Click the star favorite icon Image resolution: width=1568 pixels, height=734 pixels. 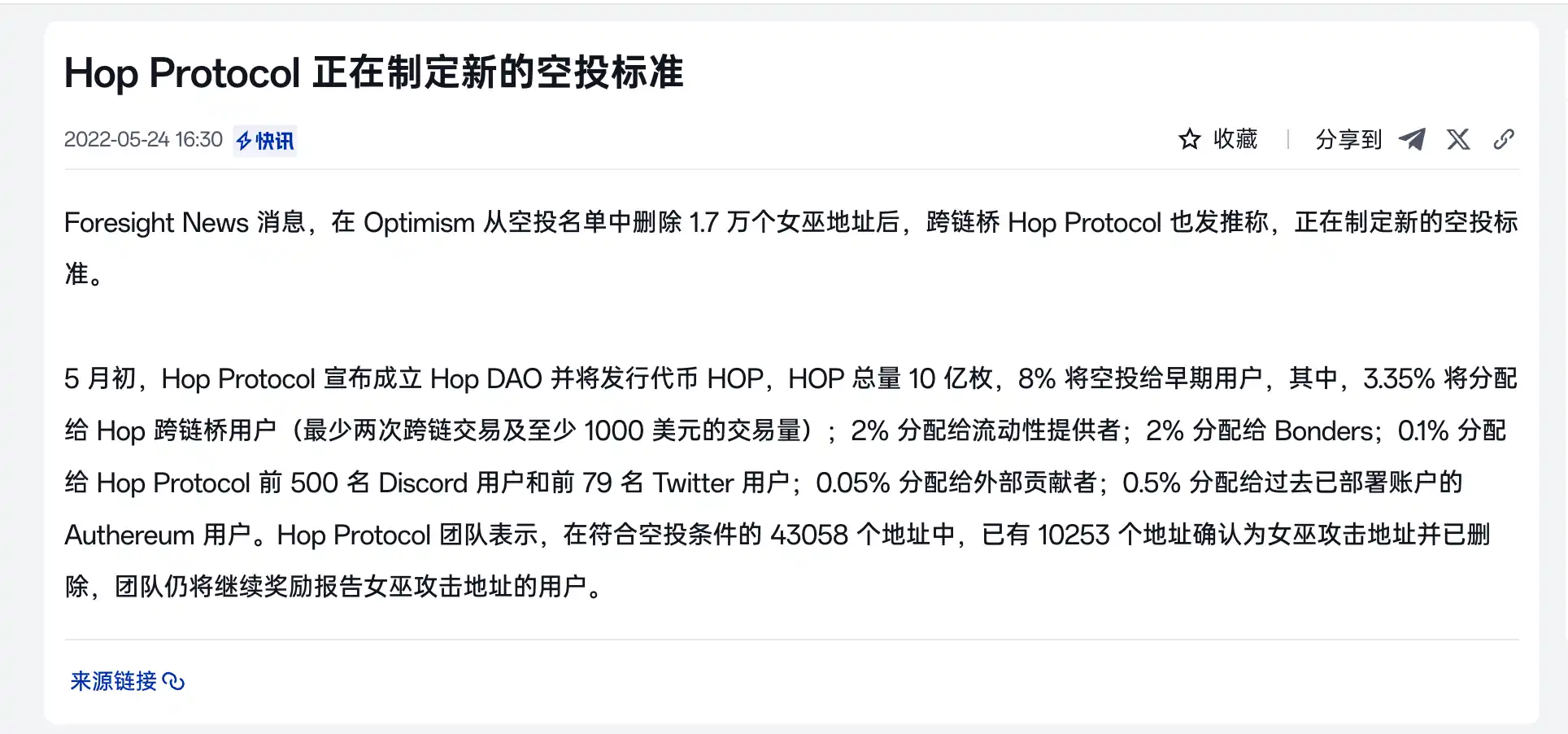click(x=1189, y=139)
